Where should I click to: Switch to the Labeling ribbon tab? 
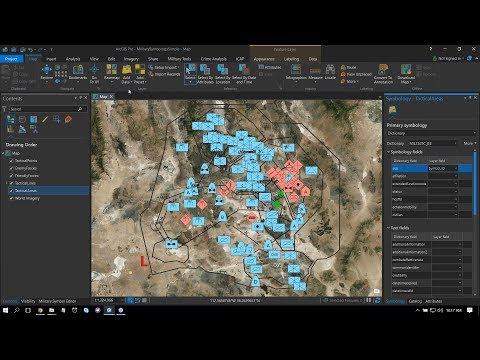(x=291, y=59)
